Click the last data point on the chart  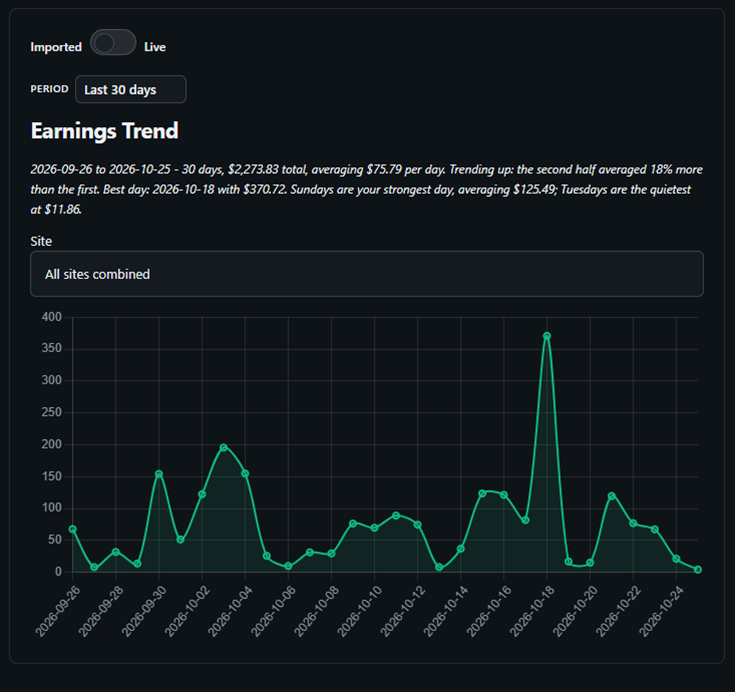point(698,569)
